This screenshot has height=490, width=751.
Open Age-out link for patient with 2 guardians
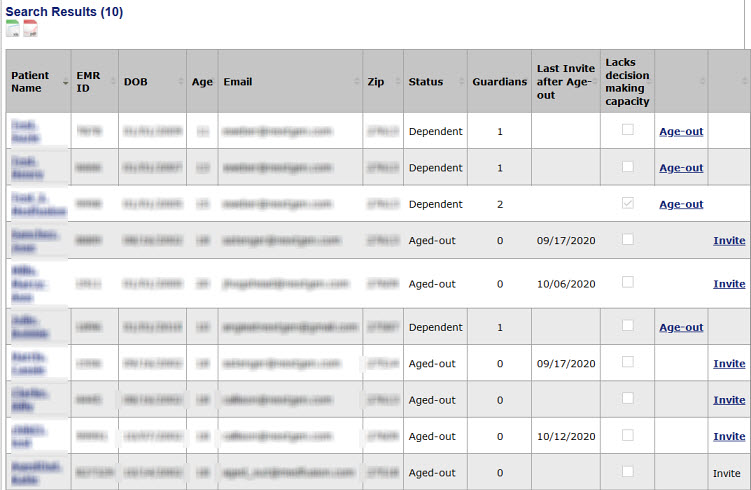[681, 204]
